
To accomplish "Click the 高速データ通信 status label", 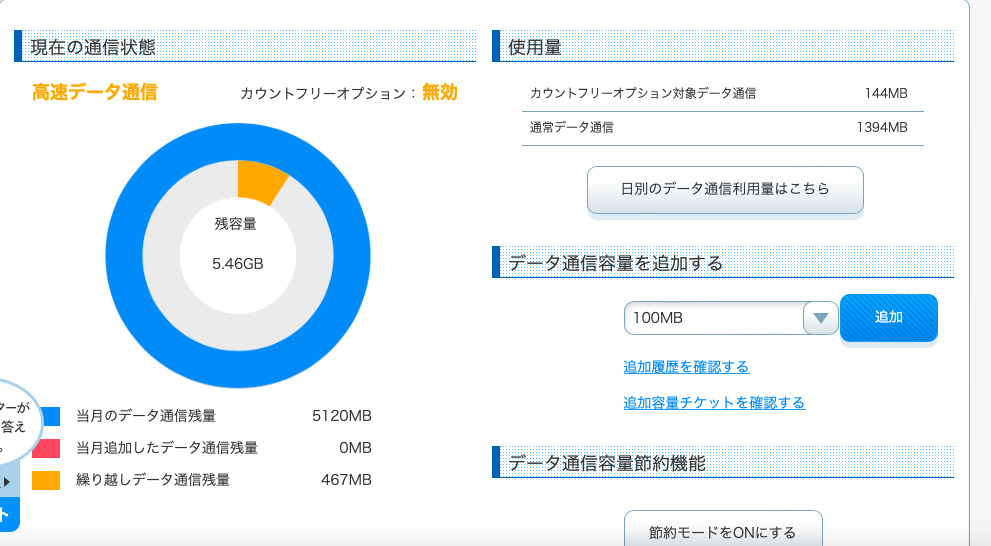I will point(94,92).
